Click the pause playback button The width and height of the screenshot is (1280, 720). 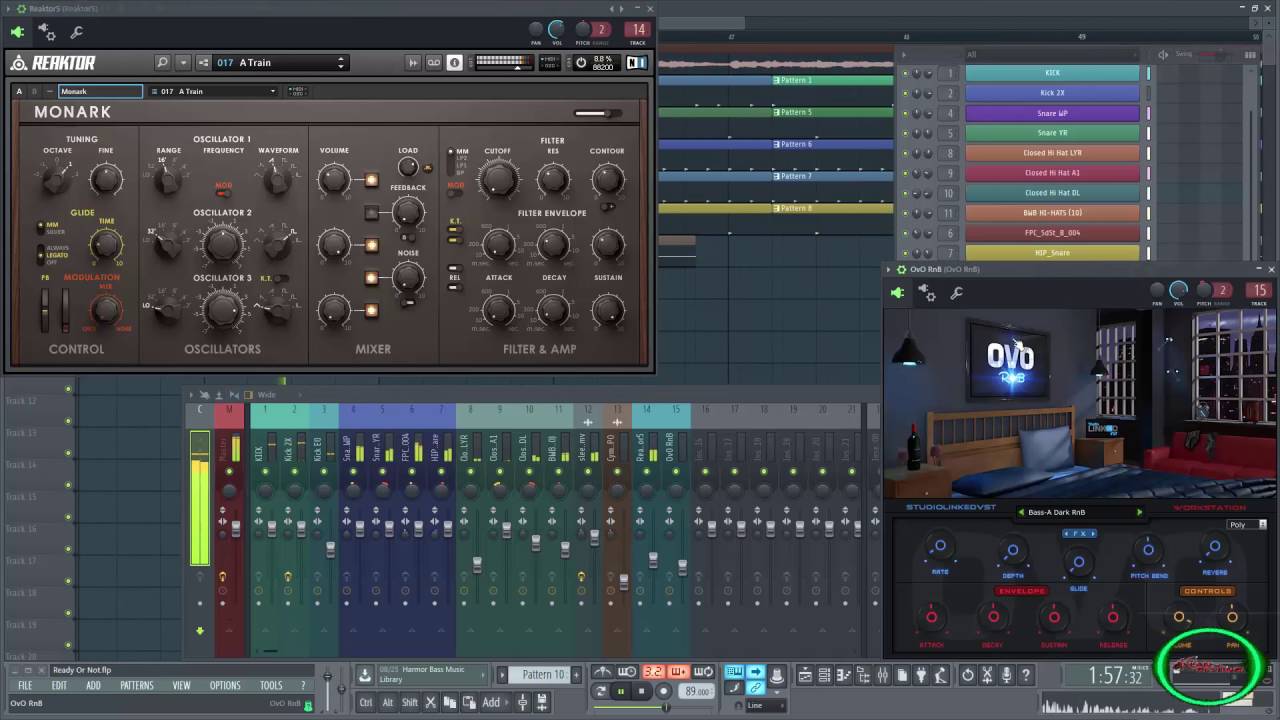pyautogui.click(x=621, y=691)
